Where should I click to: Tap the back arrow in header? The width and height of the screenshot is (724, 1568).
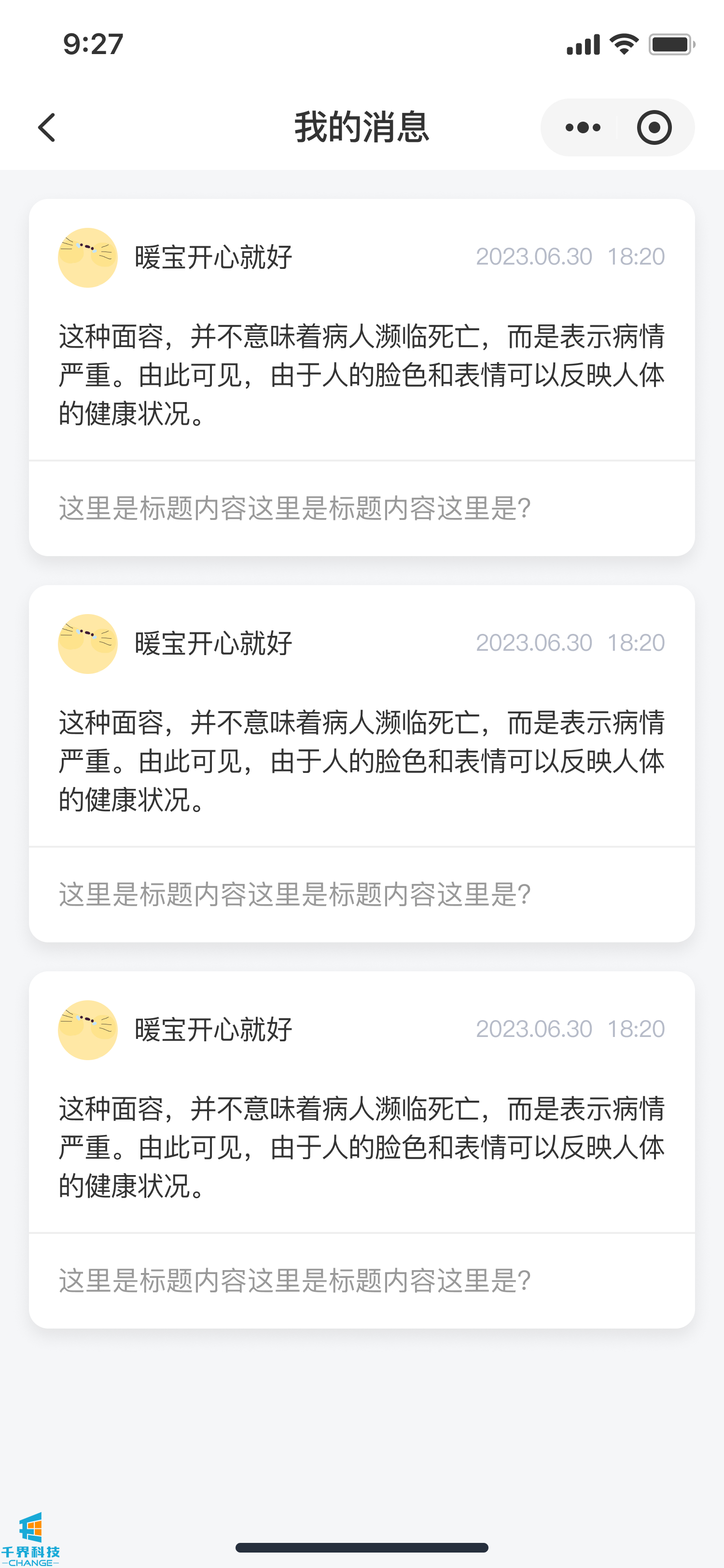[47, 127]
